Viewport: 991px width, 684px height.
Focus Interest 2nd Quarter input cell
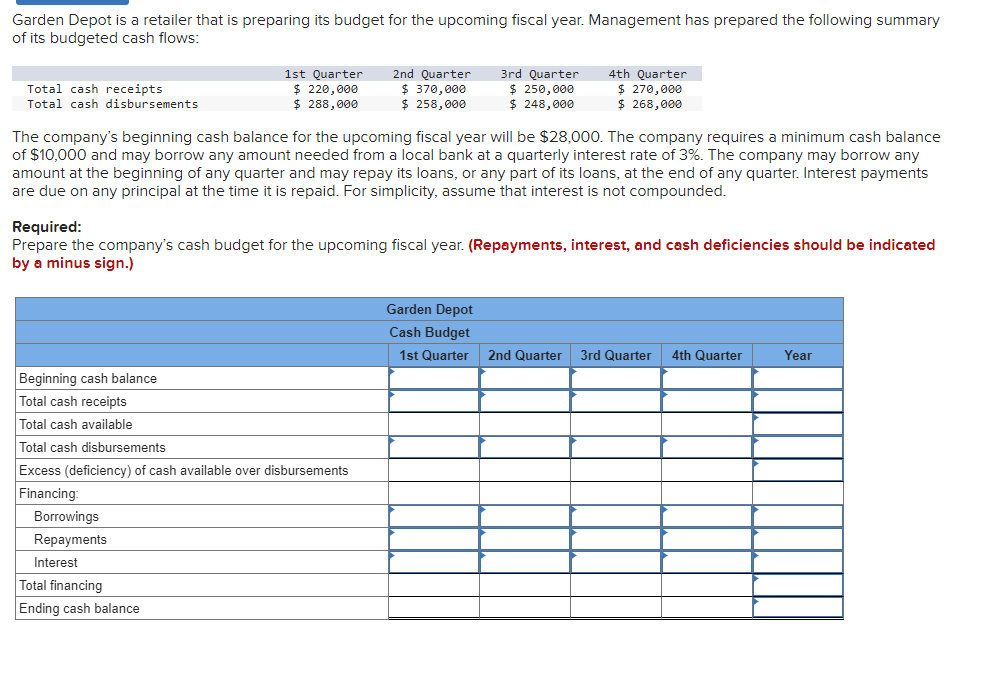pyautogui.click(x=525, y=562)
